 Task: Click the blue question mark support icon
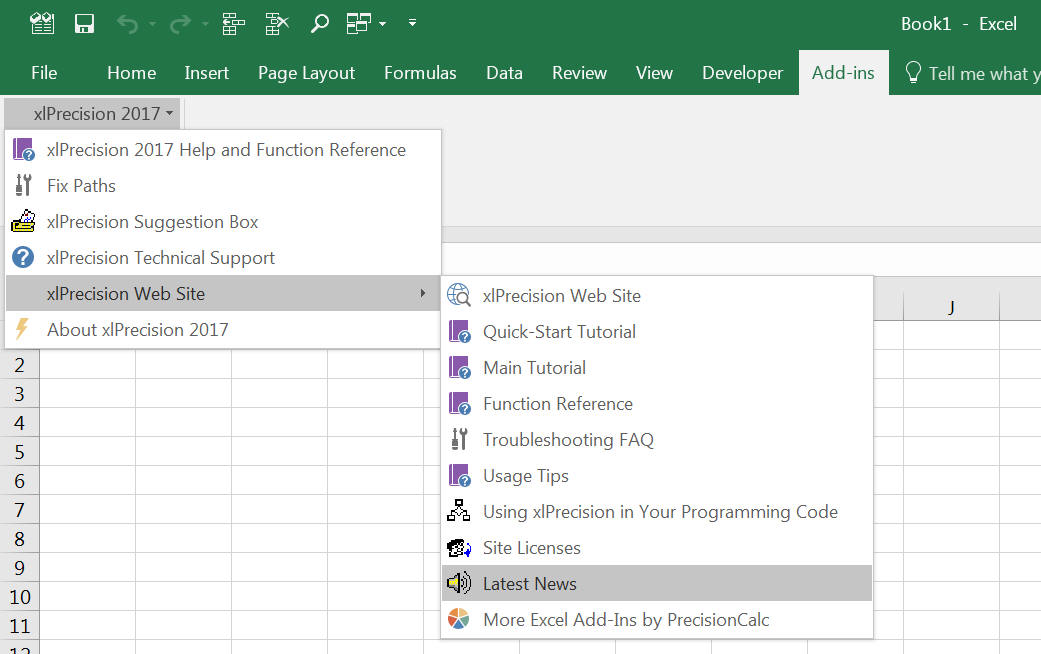click(23, 257)
